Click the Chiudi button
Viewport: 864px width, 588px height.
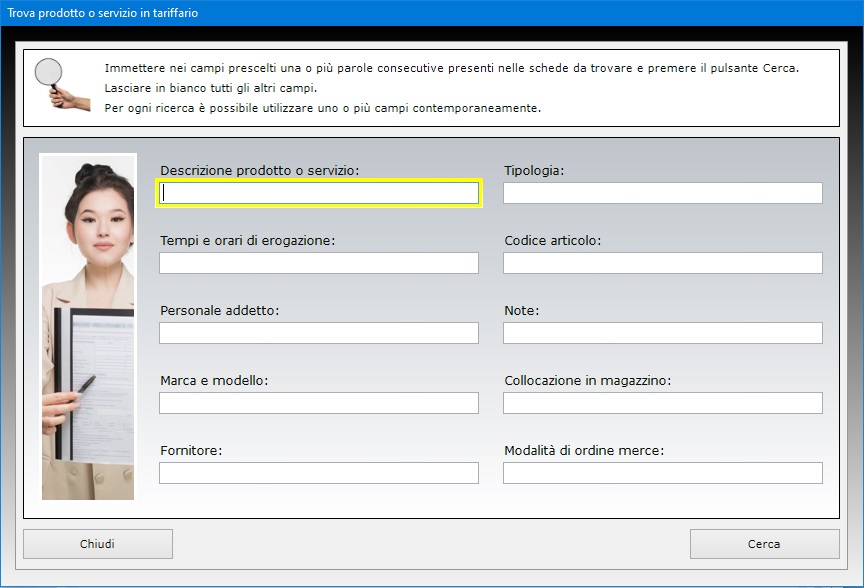click(98, 544)
